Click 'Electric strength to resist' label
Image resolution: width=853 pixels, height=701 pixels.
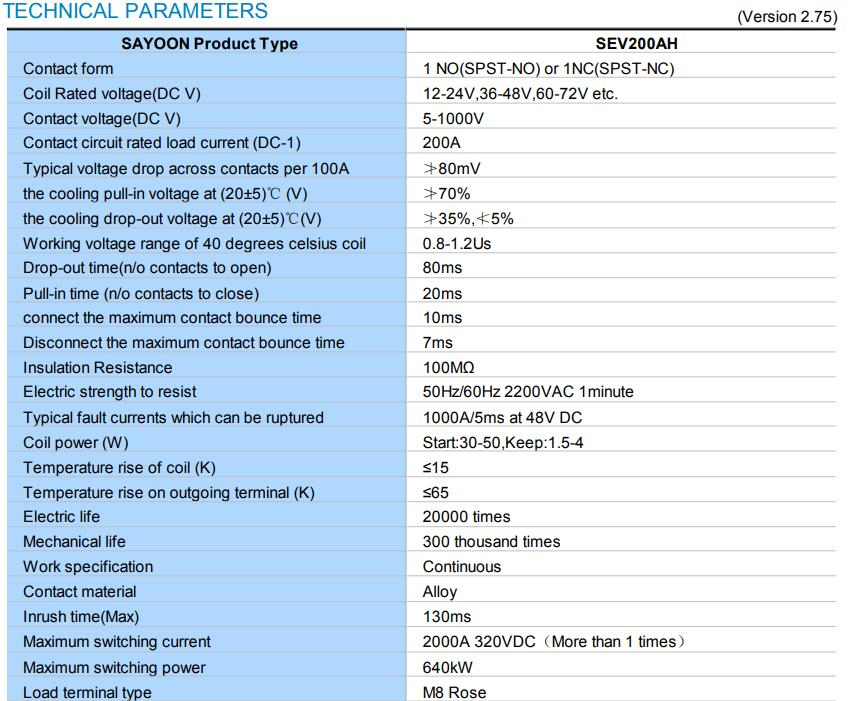pos(109,392)
